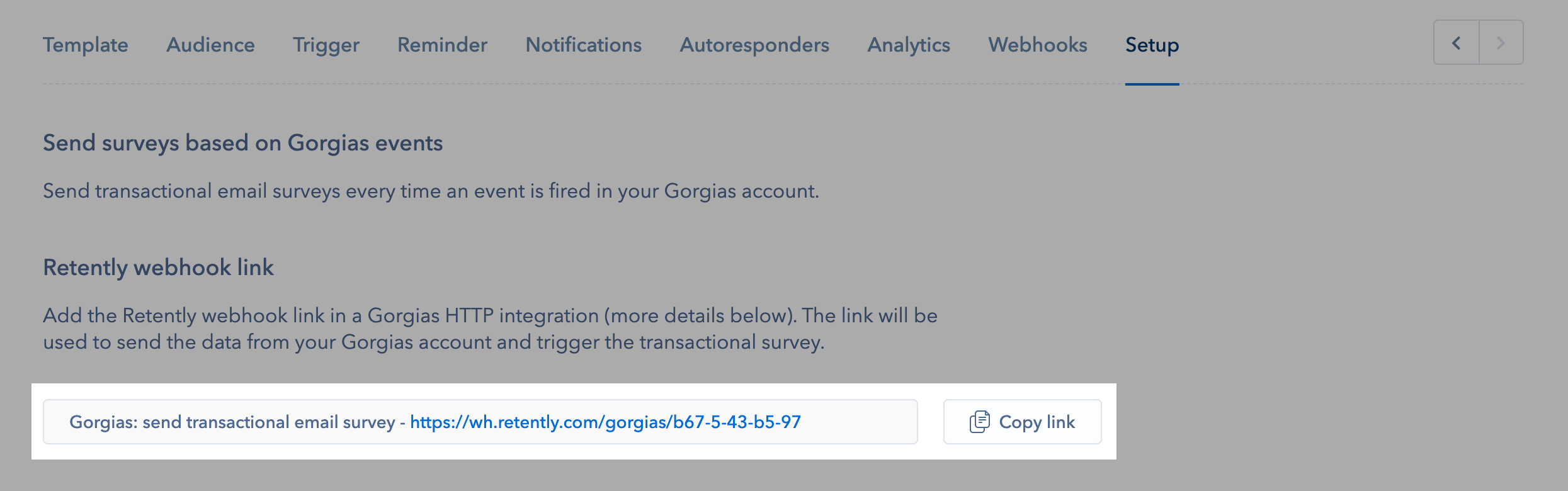This screenshot has height=491, width=1568.
Task: Select the Setup tab
Action: [x=1152, y=45]
